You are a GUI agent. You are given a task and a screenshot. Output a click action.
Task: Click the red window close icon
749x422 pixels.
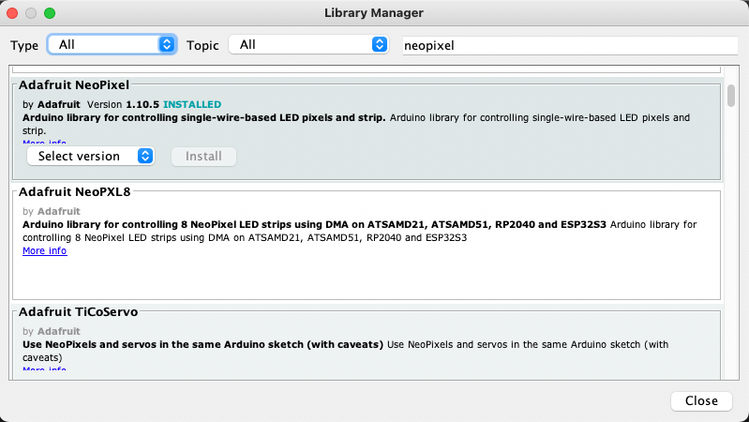click(13, 13)
